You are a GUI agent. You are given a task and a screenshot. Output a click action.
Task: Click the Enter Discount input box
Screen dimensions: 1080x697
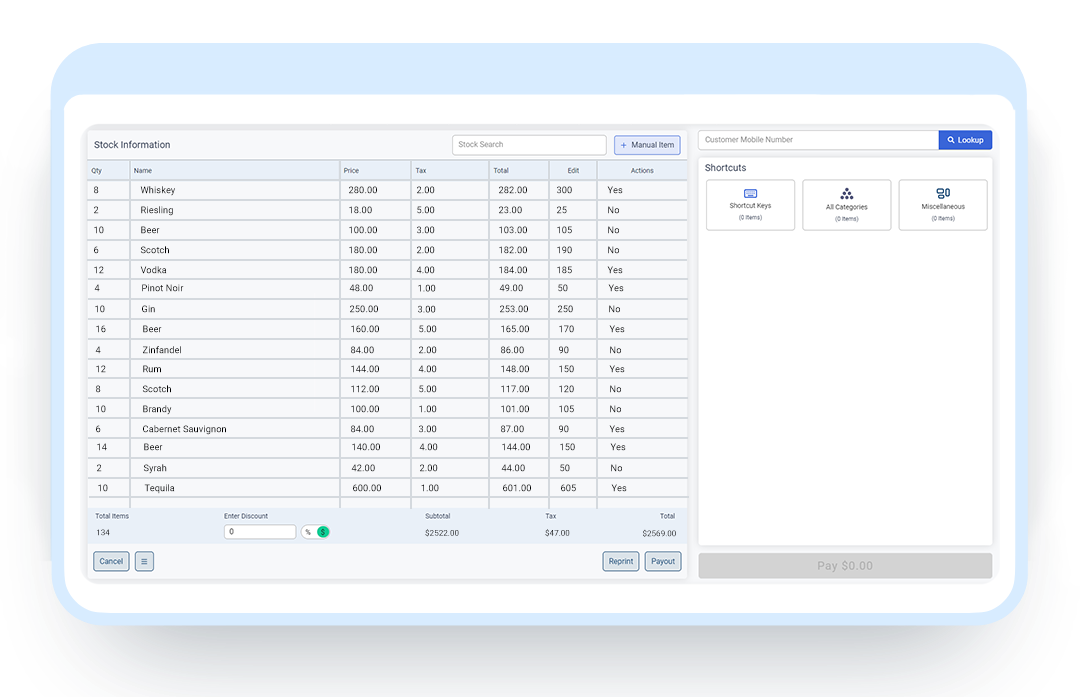pyautogui.click(x=260, y=532)
